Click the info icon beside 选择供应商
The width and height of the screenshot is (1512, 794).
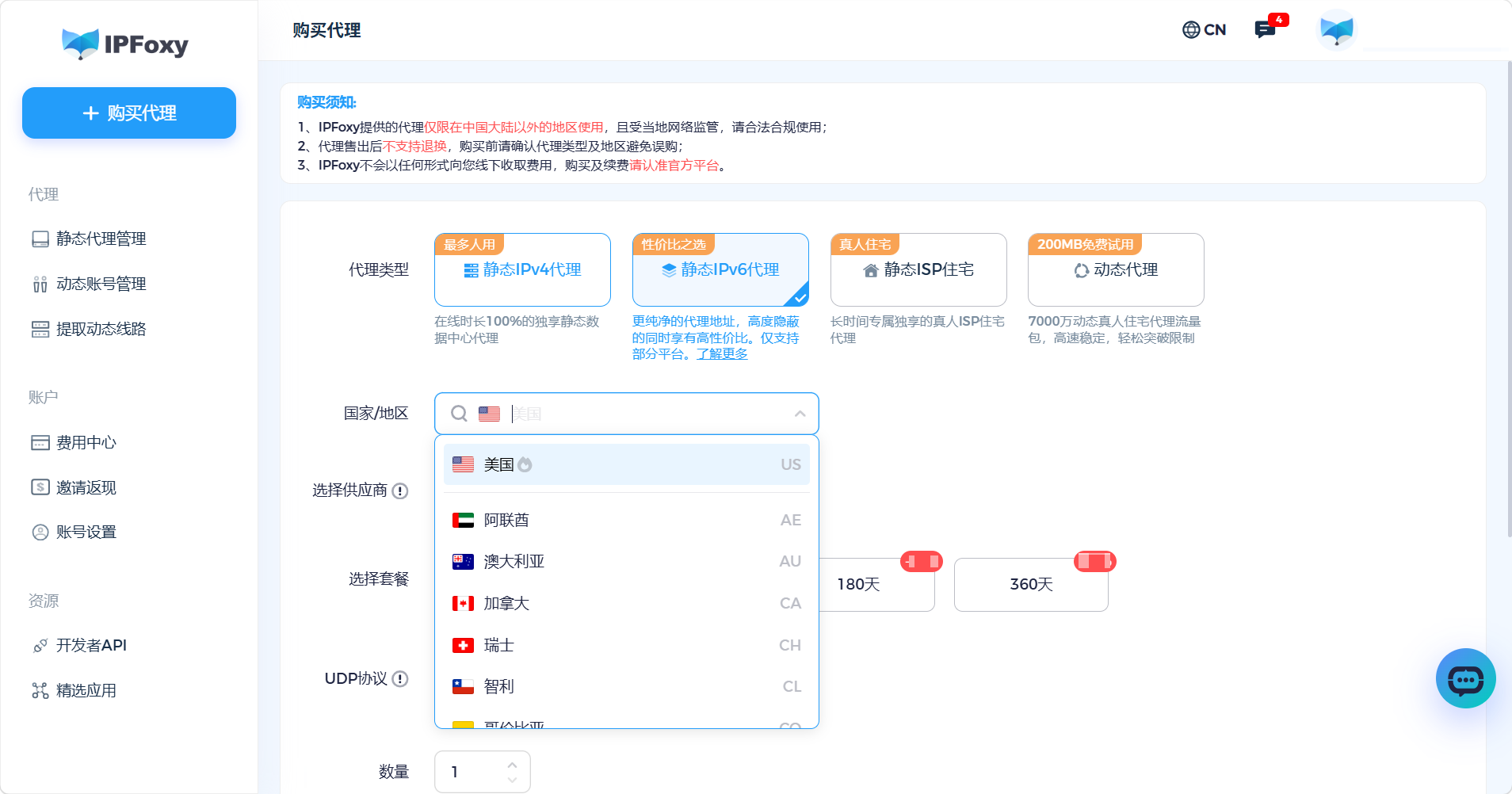400,491
